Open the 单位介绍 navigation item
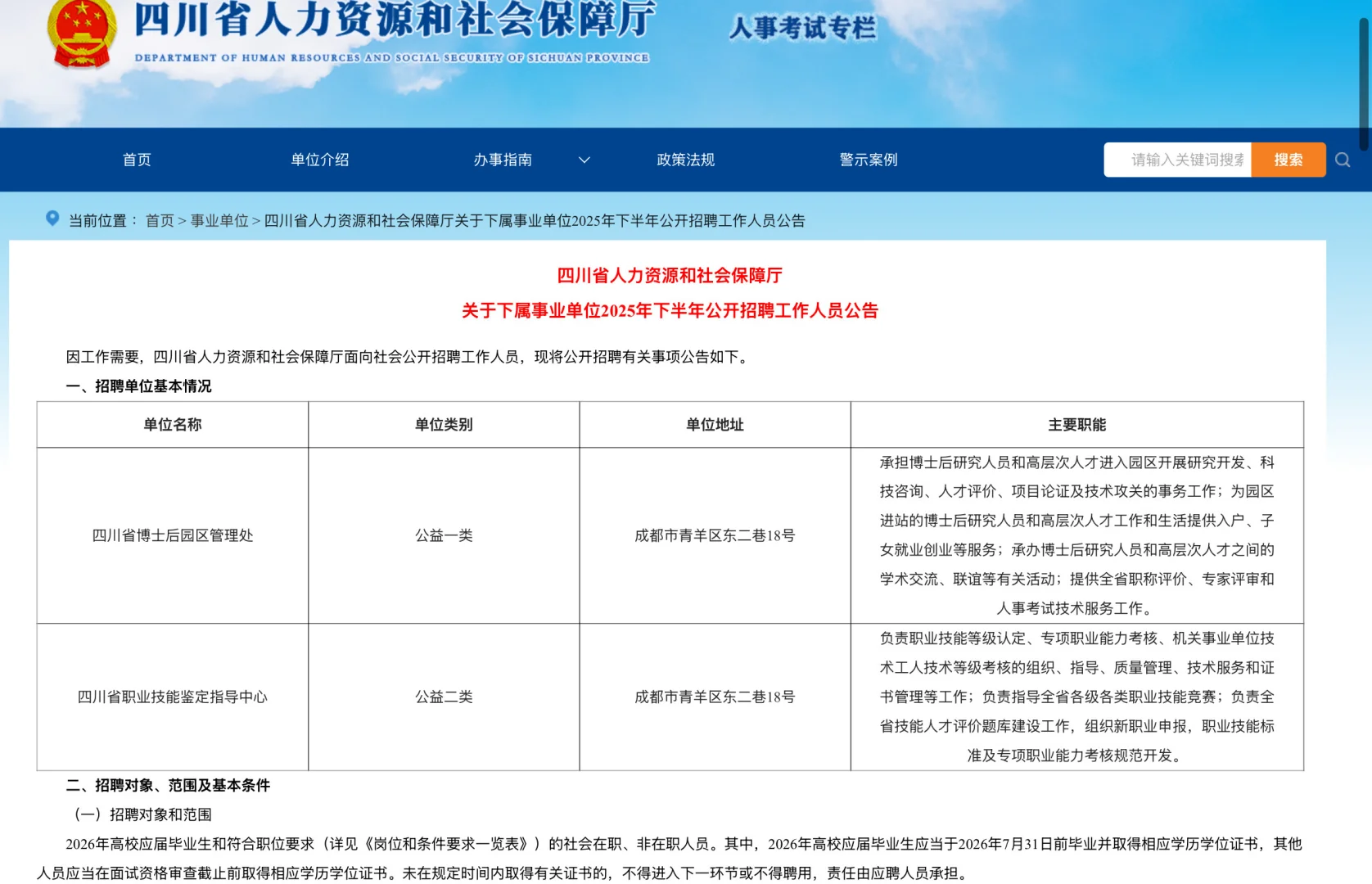 coord(320,160)
